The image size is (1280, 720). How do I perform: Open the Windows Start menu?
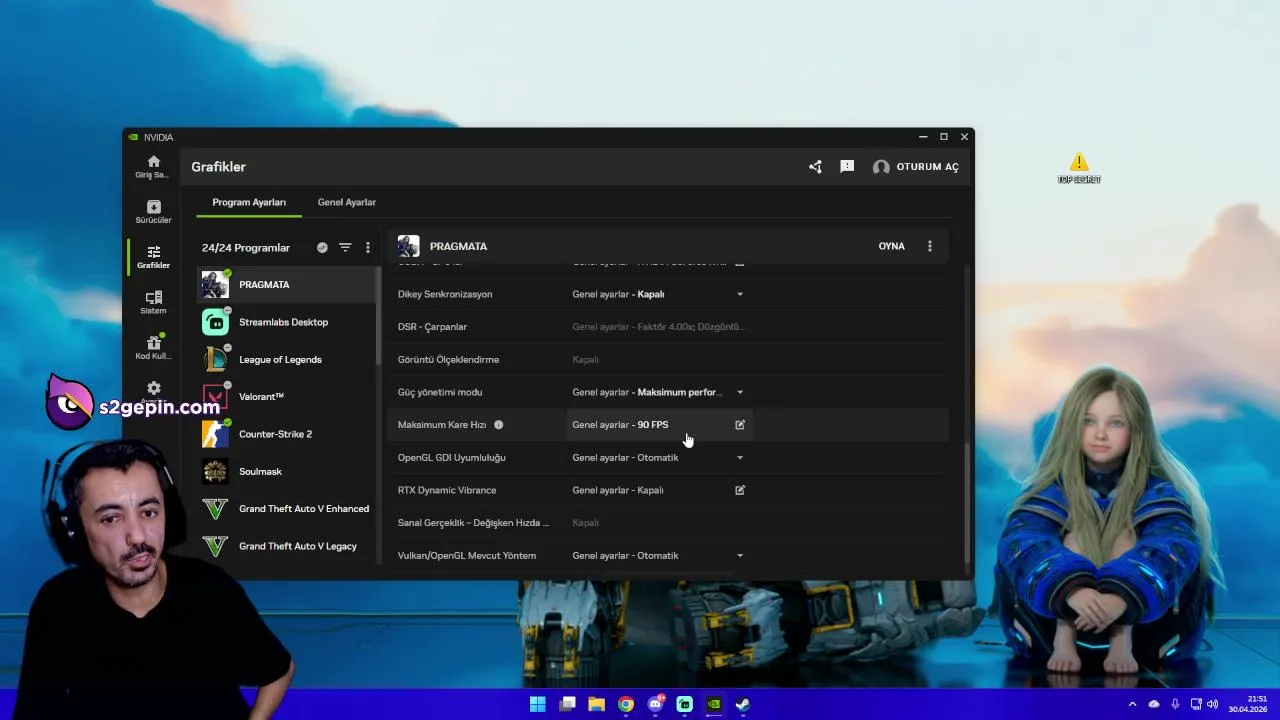pyautogui.click(x=537, y=704)
